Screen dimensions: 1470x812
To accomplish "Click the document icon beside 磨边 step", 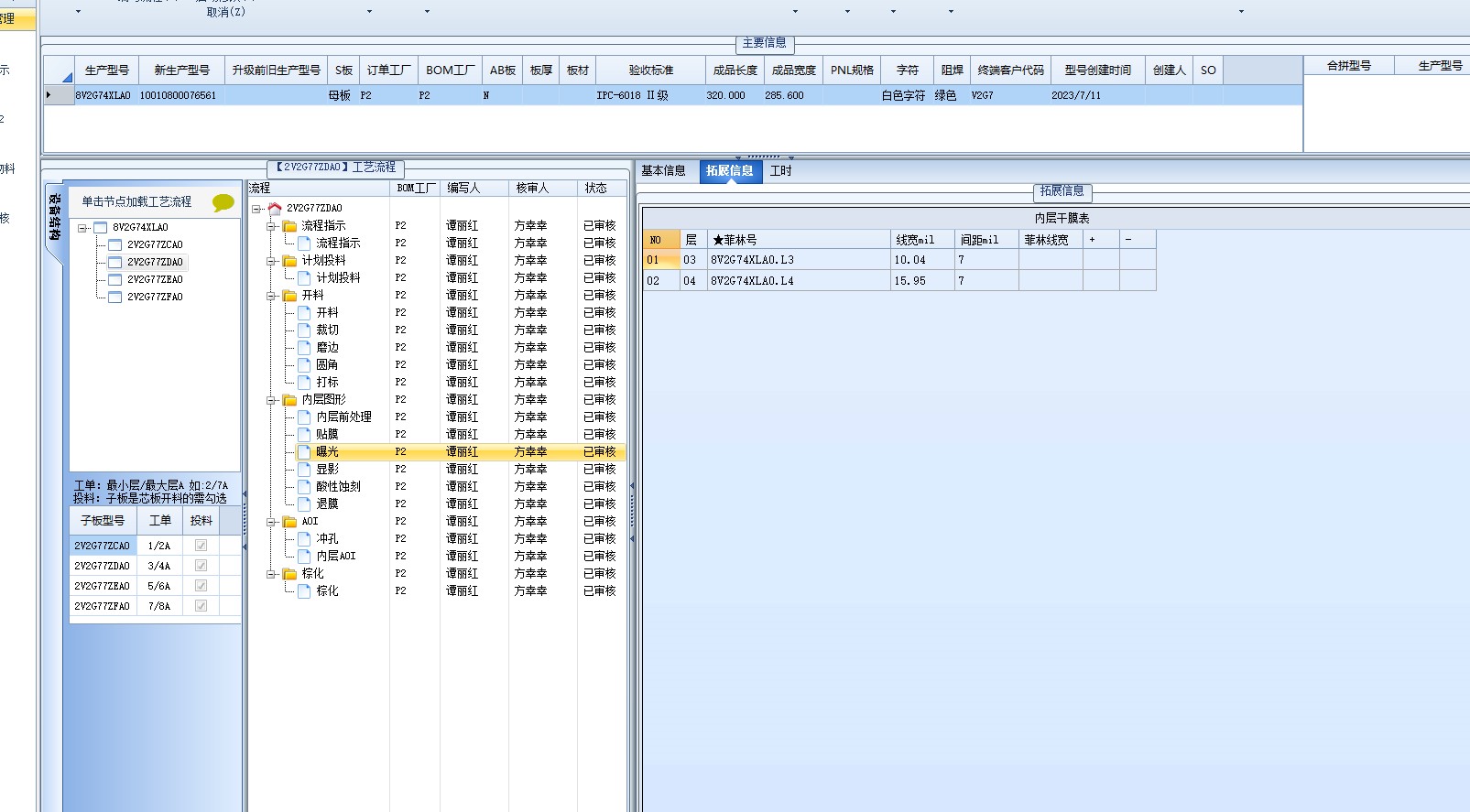I will click(x=304, y=347).
